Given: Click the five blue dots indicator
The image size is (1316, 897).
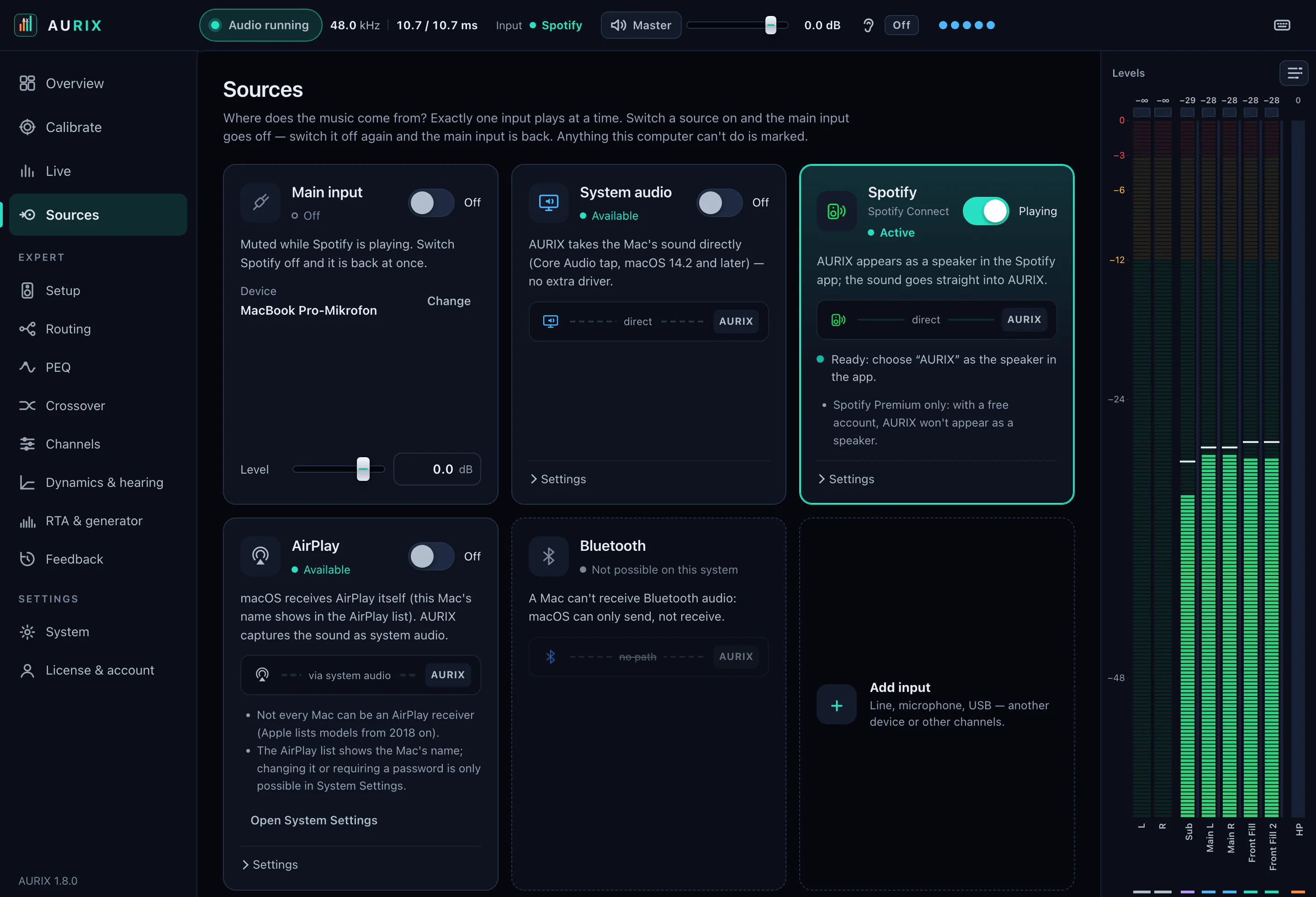Looking at the screenshot, I should (x=966, y=25).
